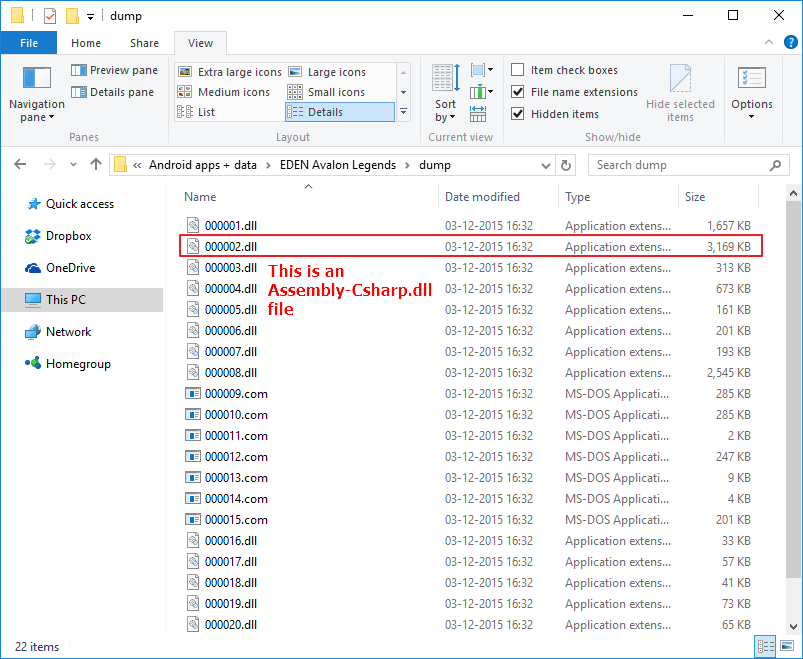Click Size all columns to fit icon
Screen dimensions: 803x659
(x=478, y=114)
